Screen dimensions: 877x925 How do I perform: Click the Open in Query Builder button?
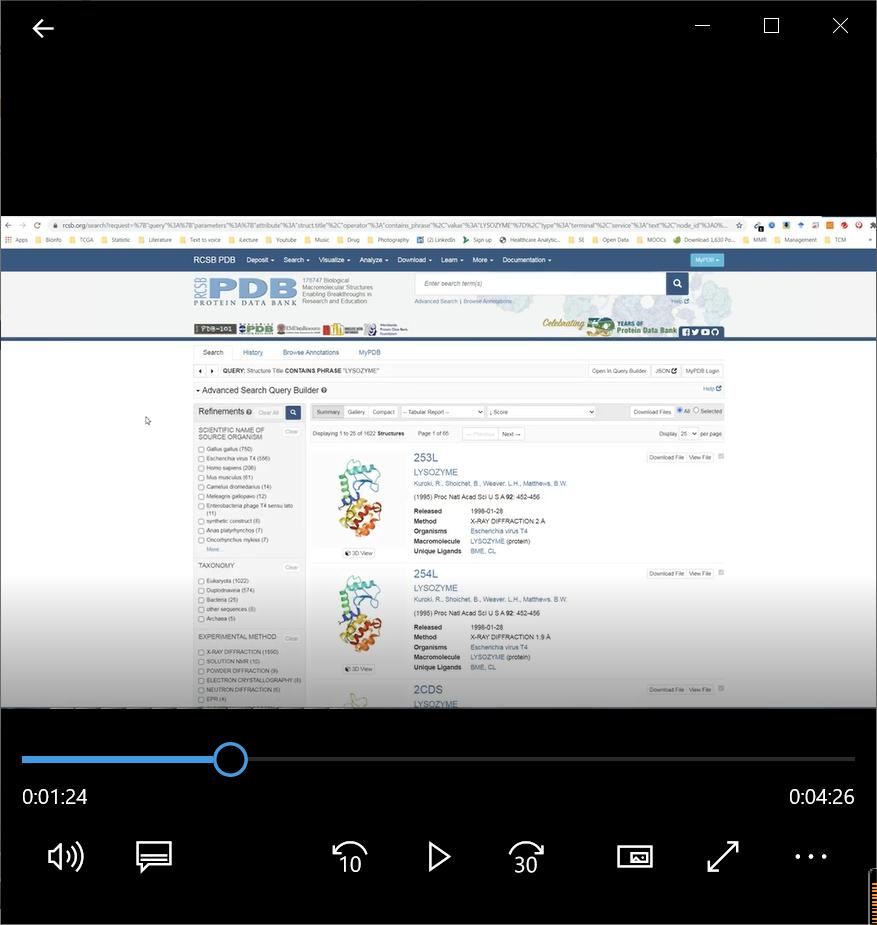point(618,371)
